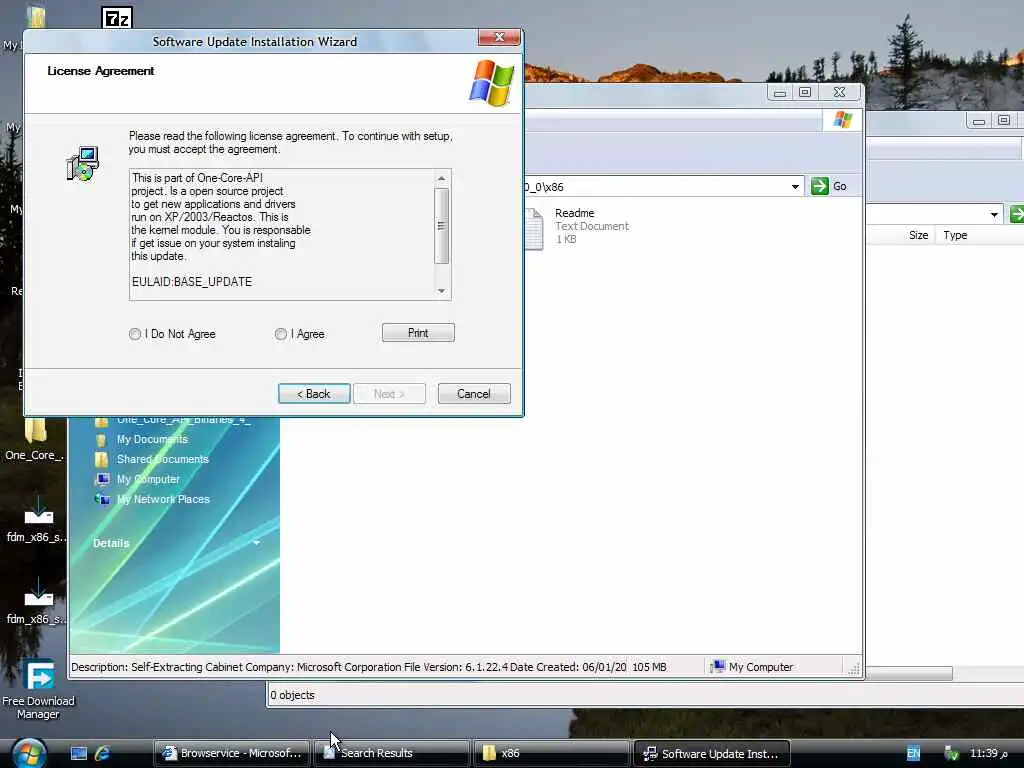Open My Network Places in the sidebar
The height and width of the screenshot is (768, 1024).
tap(163, 499)
